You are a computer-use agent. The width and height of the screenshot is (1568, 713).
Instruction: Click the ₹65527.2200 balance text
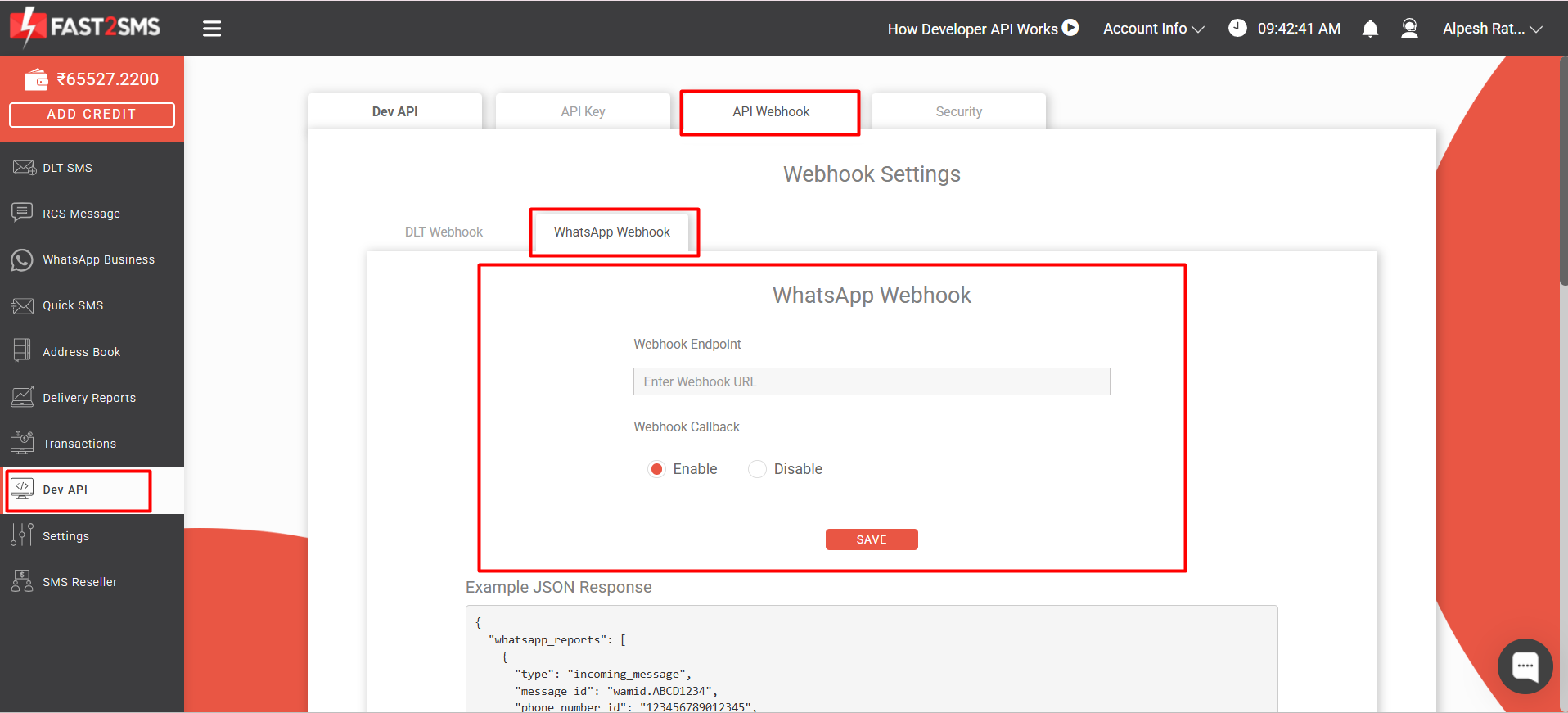pyautogui.click(x=108, y=79)
